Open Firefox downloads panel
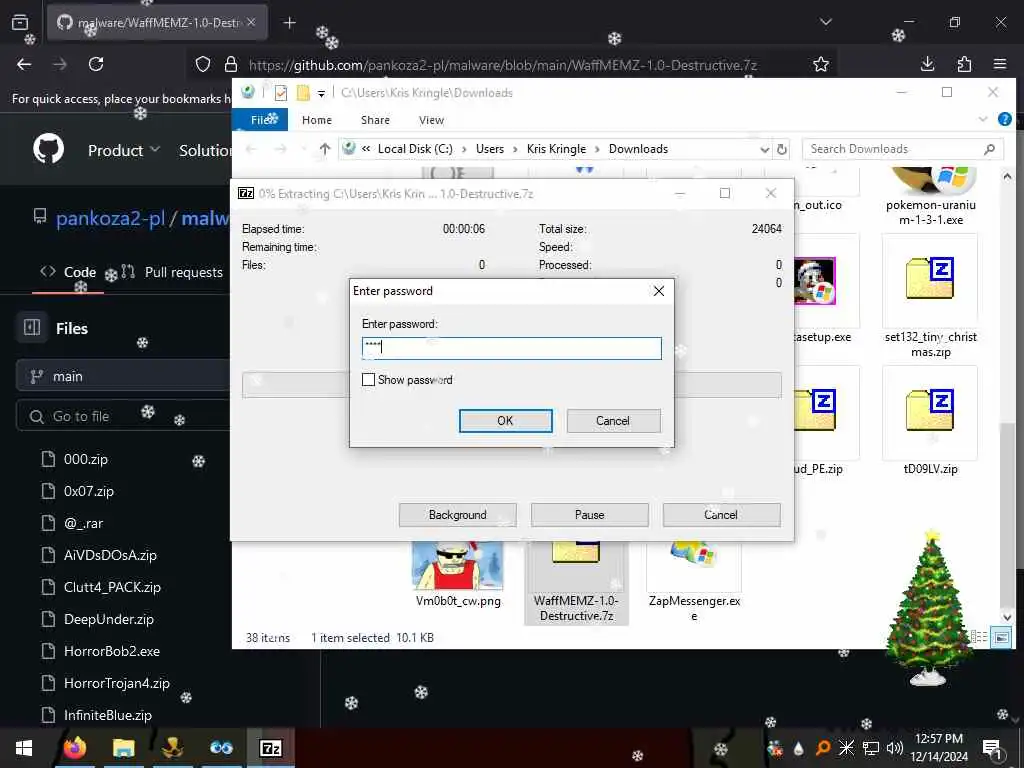 coord(927,64)
